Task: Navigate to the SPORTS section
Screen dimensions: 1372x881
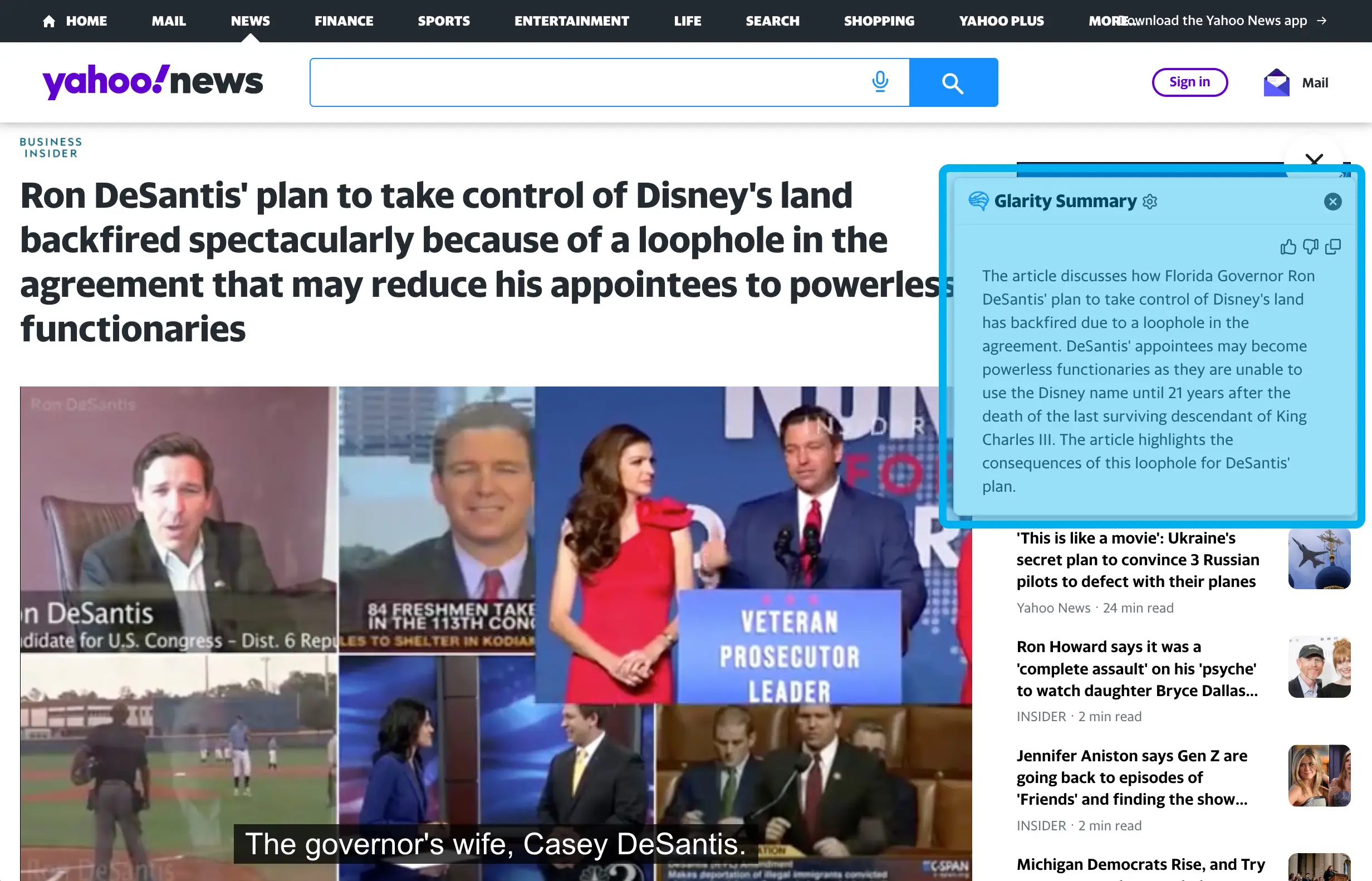Action: tap(444, 21)
